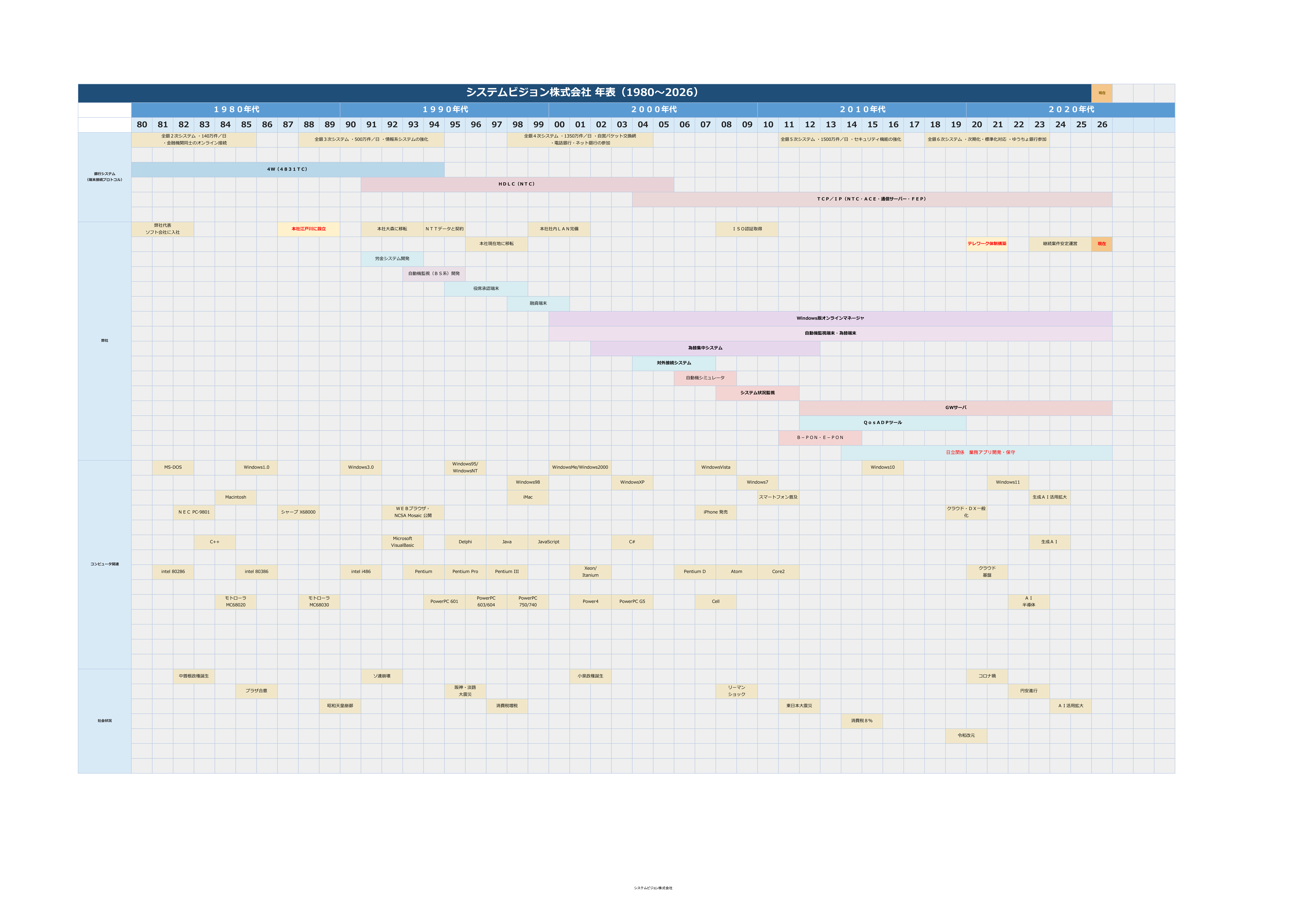This screenshot has width=1307, height=924.
Task: Click "自動機シミュレータ" bar
Action: click(705, 378)
